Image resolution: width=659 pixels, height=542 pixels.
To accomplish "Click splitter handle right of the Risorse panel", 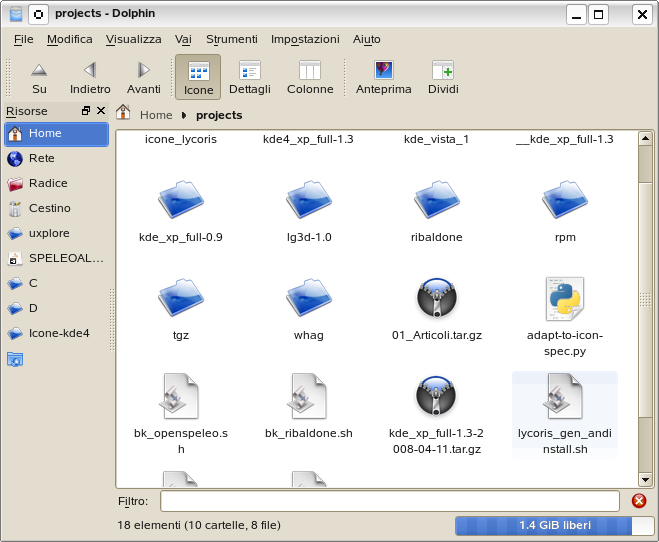I will click(112, 319).
